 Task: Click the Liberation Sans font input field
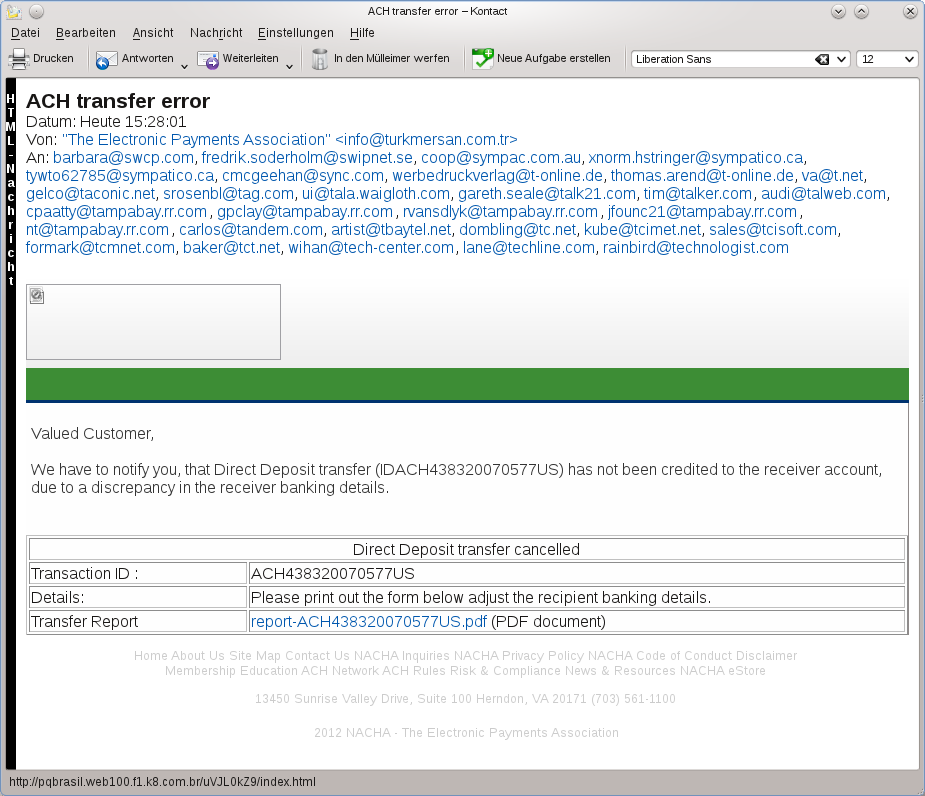pos(720,59)
